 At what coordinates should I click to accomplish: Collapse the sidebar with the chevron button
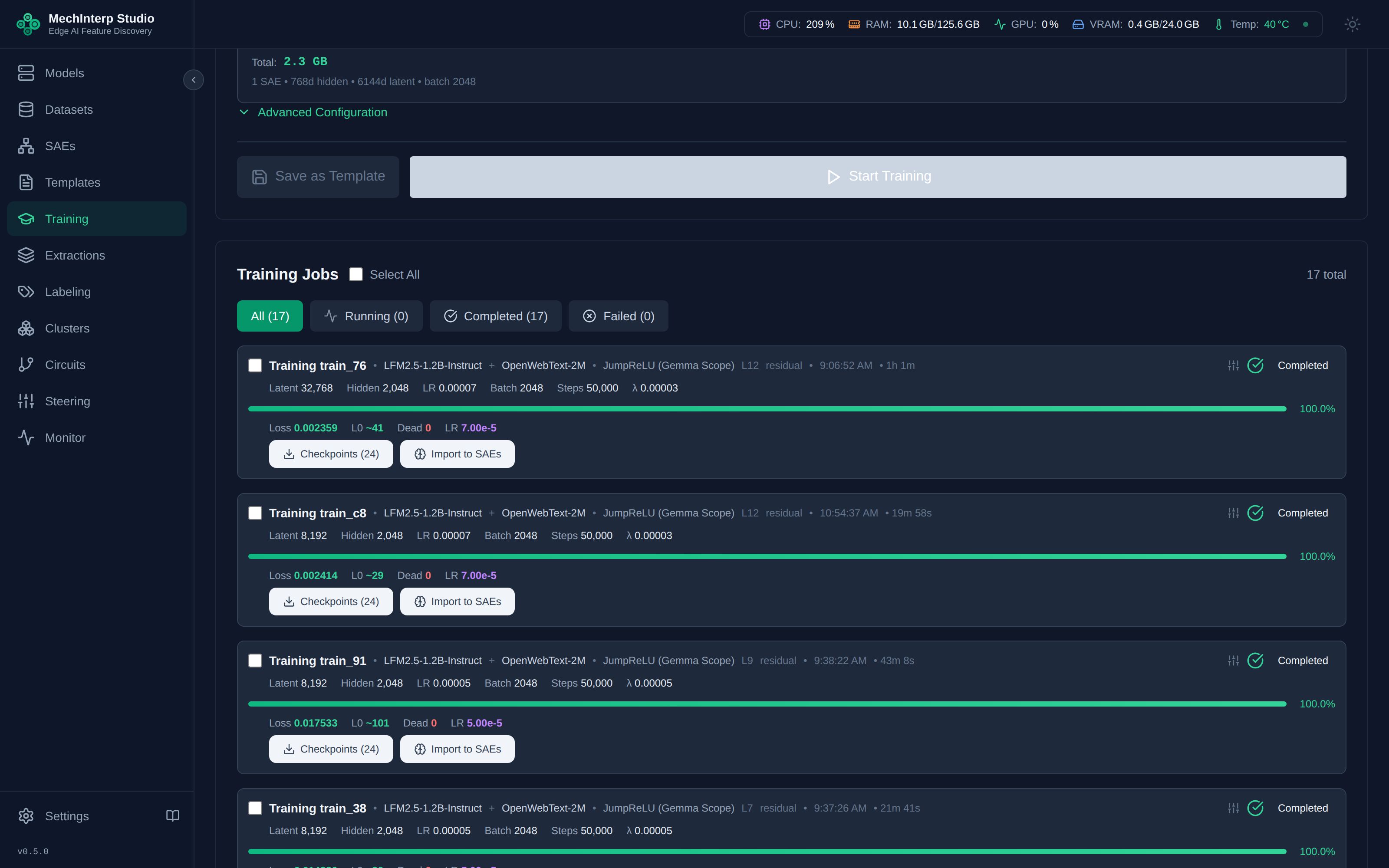[x=194, y=80]
